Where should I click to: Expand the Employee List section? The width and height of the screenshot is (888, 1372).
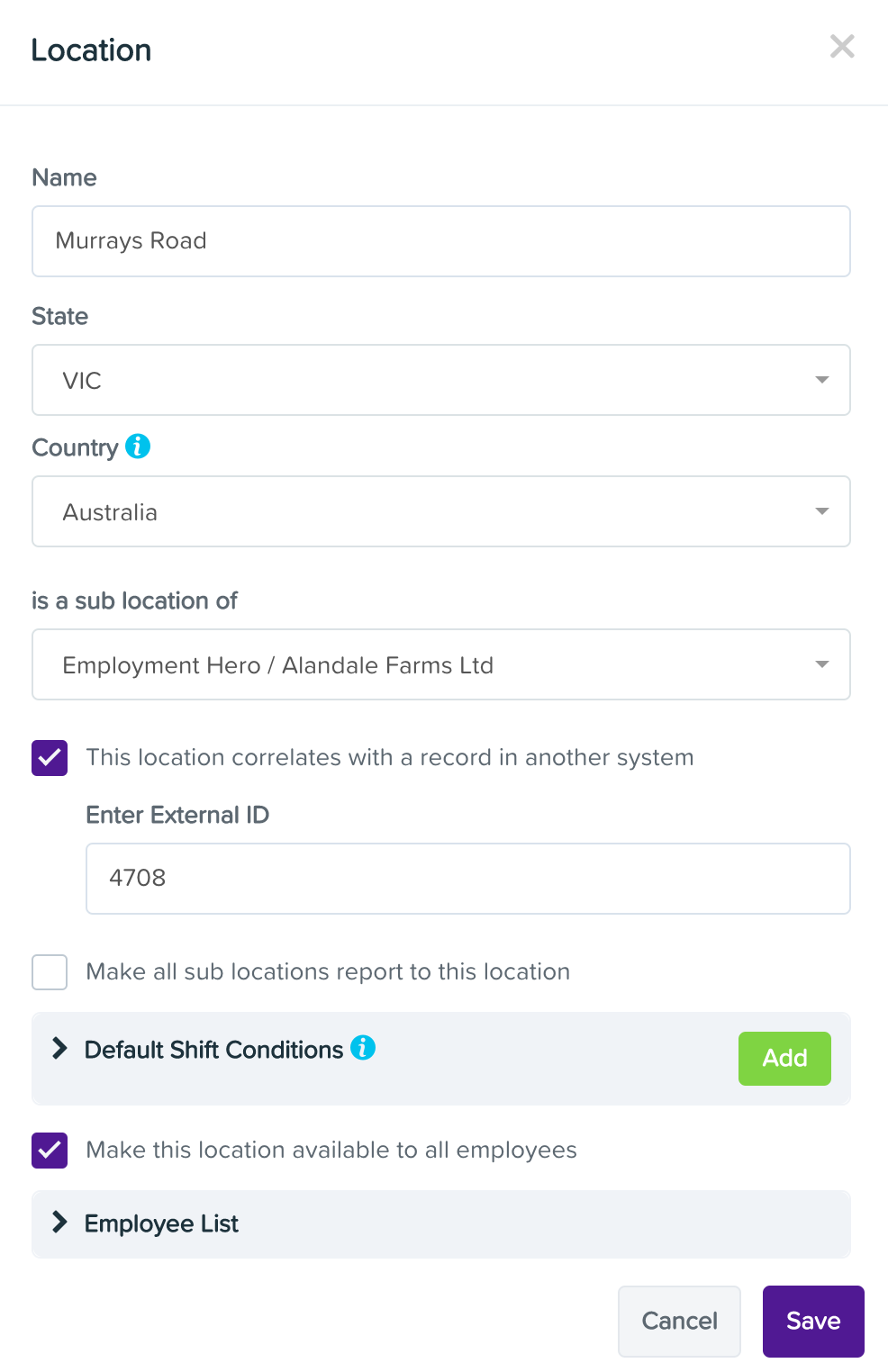tap(160, 1223)
